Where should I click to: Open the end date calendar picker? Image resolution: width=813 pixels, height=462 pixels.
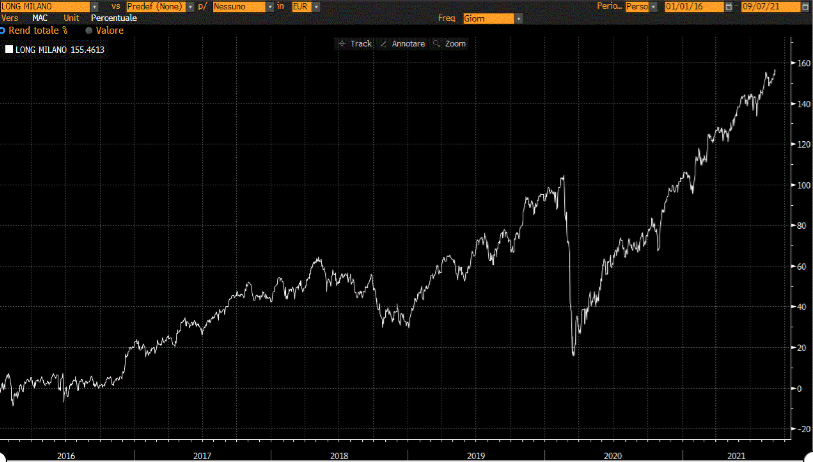[804, 6]
